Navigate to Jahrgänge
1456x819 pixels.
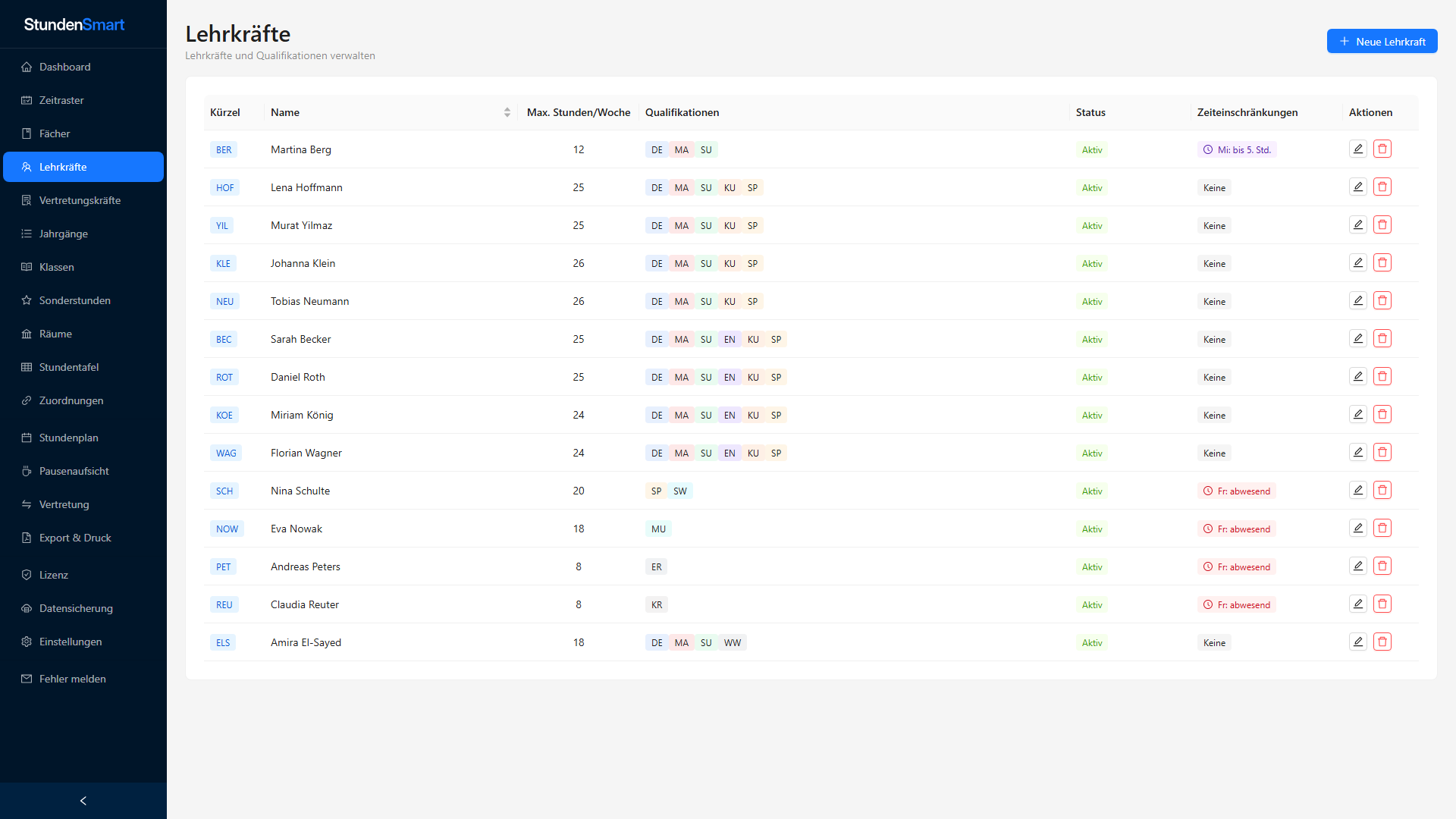(83, 234)
